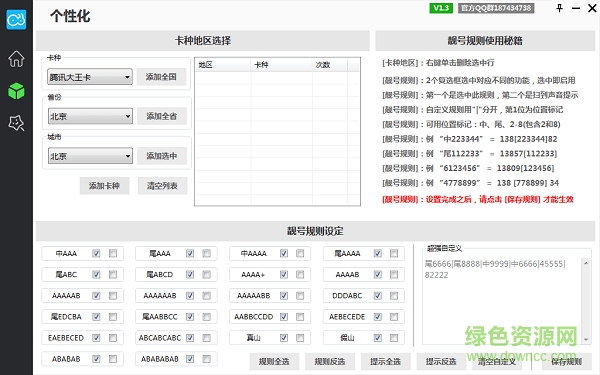Toggle first checkbox of AAAAAAB rule
The height and width of the screenshot is (375, 600).
[190, 295]
